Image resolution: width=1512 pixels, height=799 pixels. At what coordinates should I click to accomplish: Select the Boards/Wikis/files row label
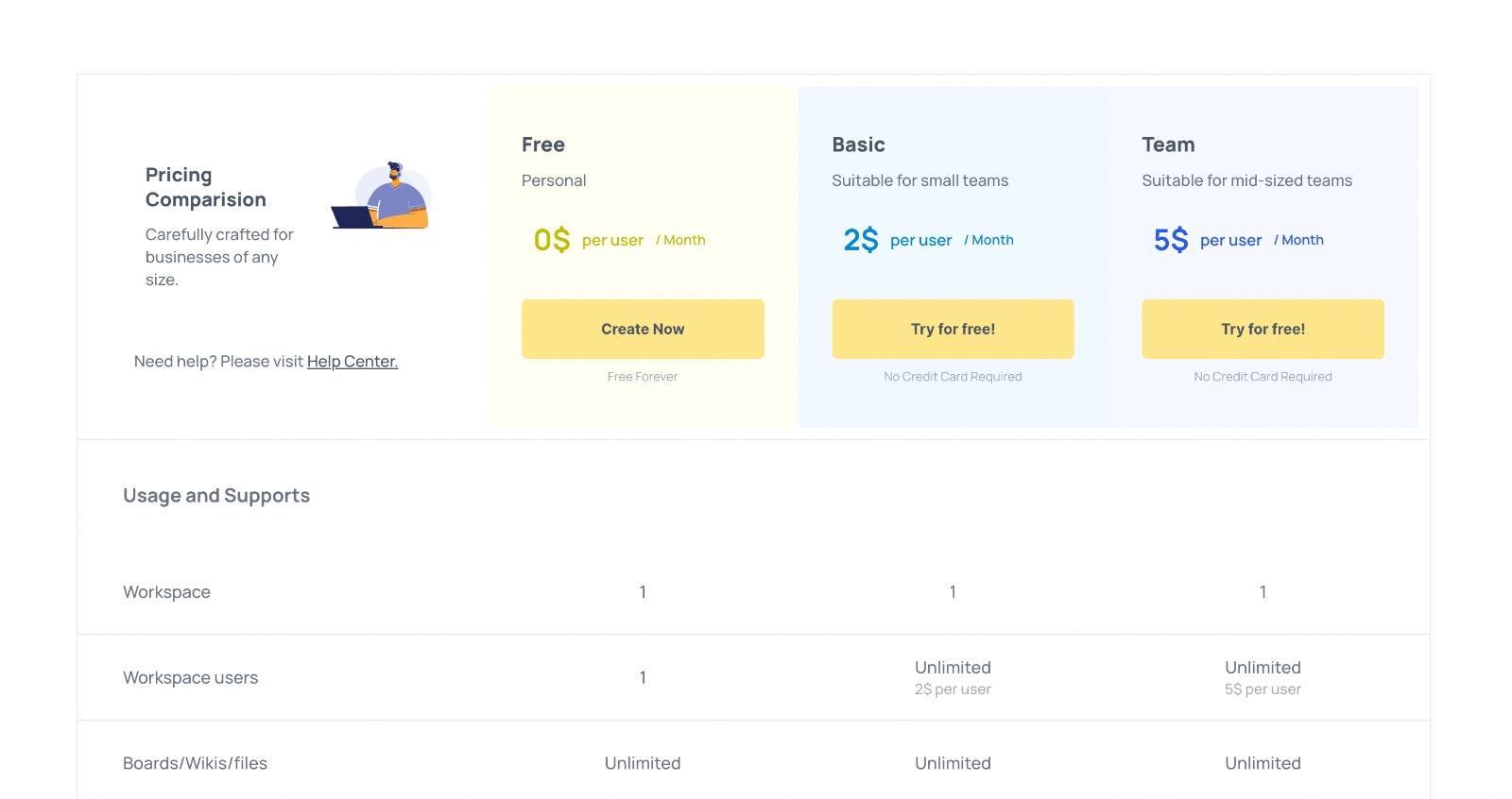[x=195, y=763]
